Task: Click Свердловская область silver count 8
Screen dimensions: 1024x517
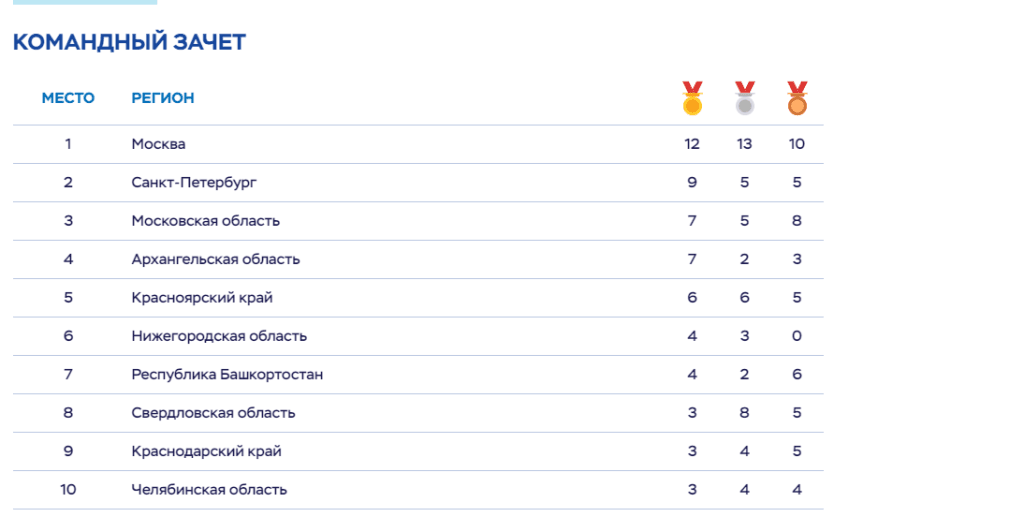Action: click(x=744, y=413)
